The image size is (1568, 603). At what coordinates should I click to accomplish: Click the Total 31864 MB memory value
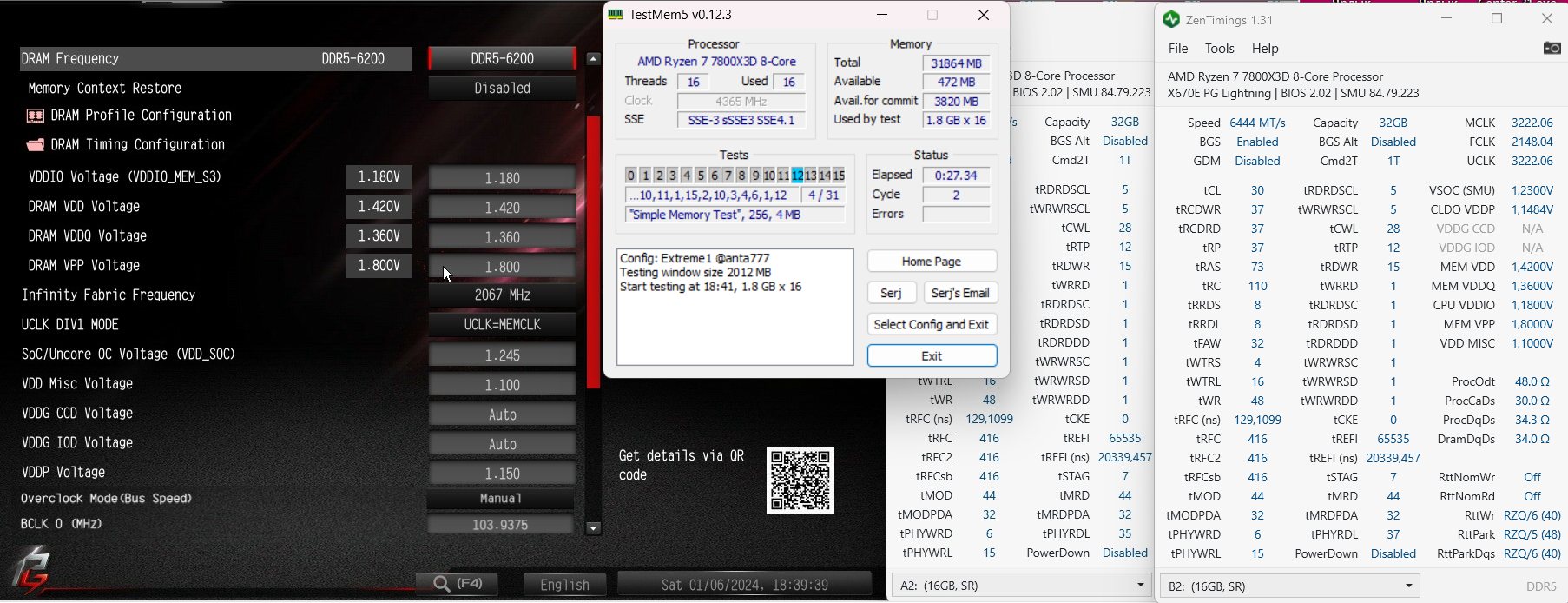point(956,63)
